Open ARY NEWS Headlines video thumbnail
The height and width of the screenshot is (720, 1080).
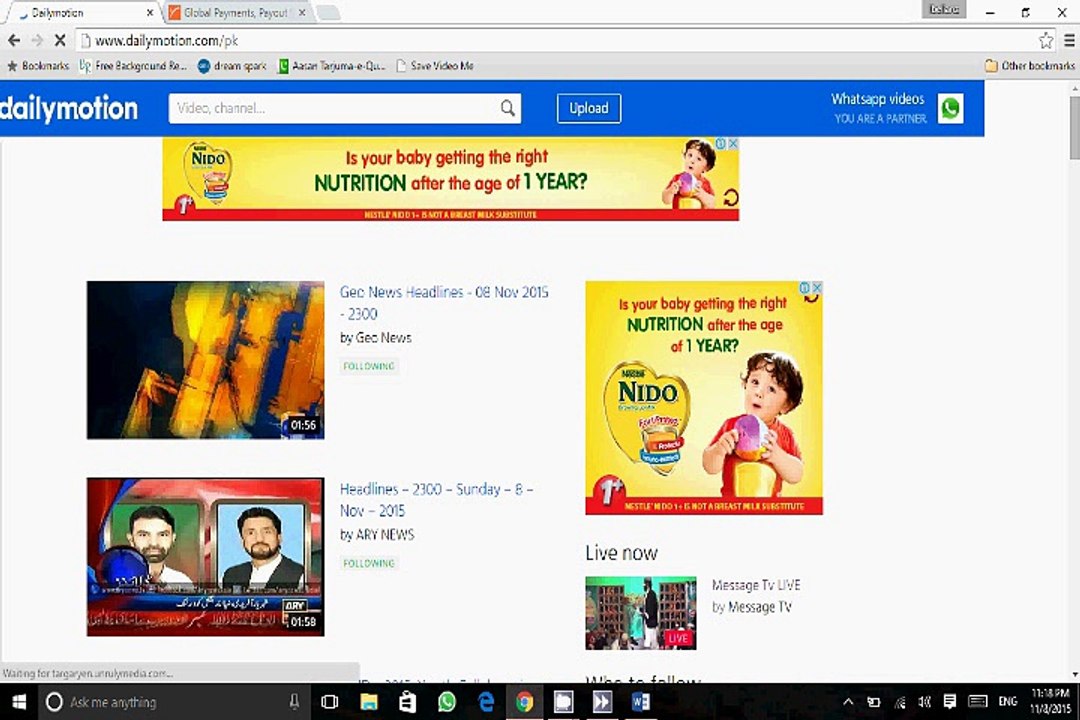click(205, 557)
